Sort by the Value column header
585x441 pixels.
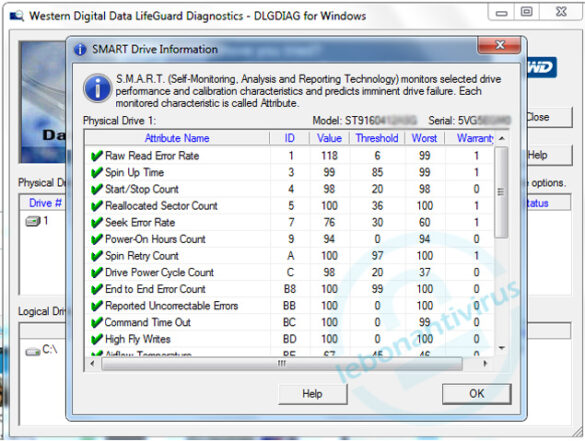(329, 138)
